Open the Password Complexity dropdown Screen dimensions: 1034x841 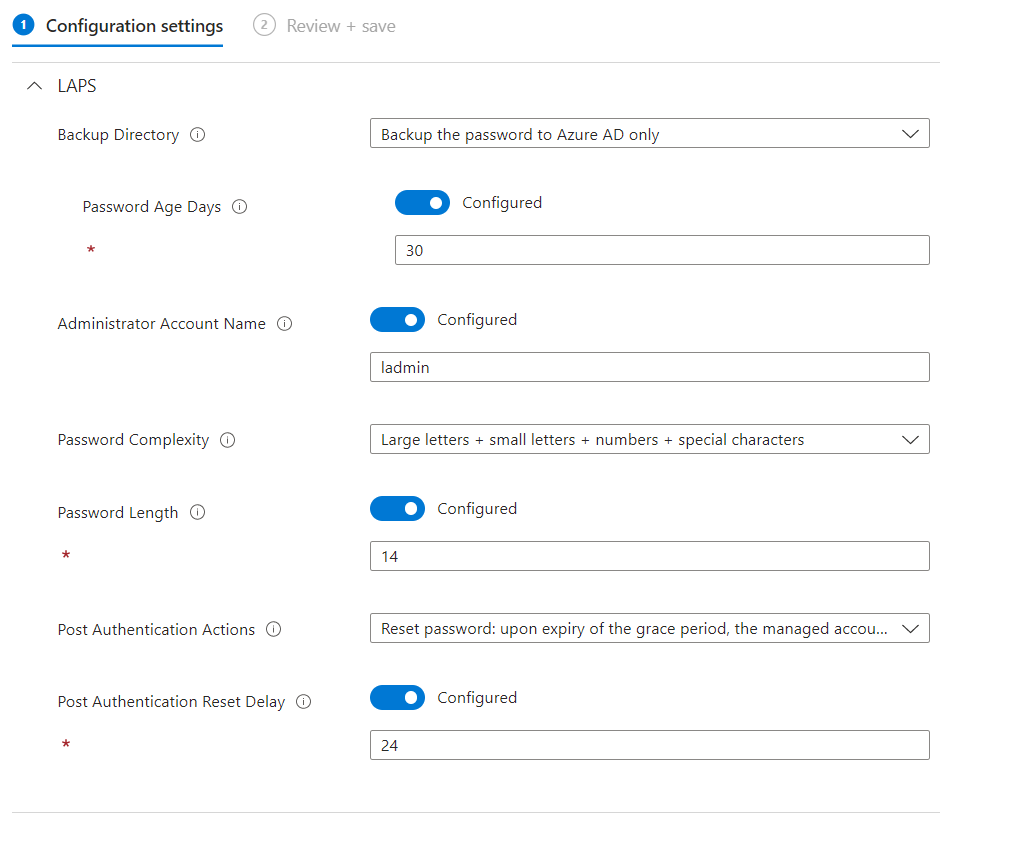650,438
